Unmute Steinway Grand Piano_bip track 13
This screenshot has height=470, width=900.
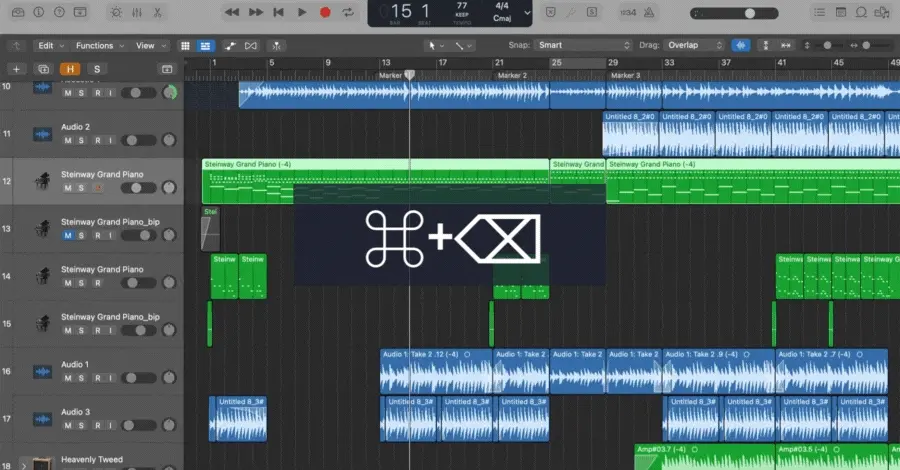68,235
